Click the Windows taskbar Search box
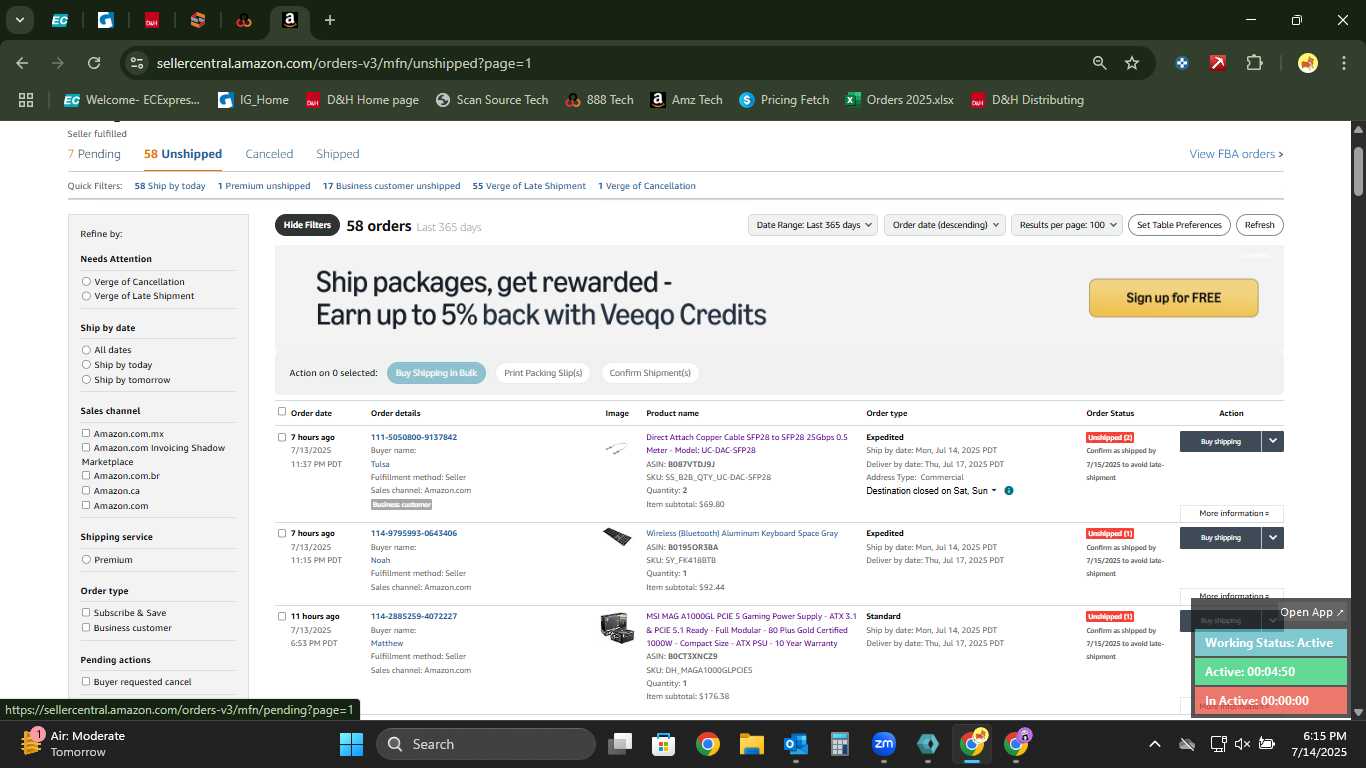The image size is (1366, 768). coord(486,744)
